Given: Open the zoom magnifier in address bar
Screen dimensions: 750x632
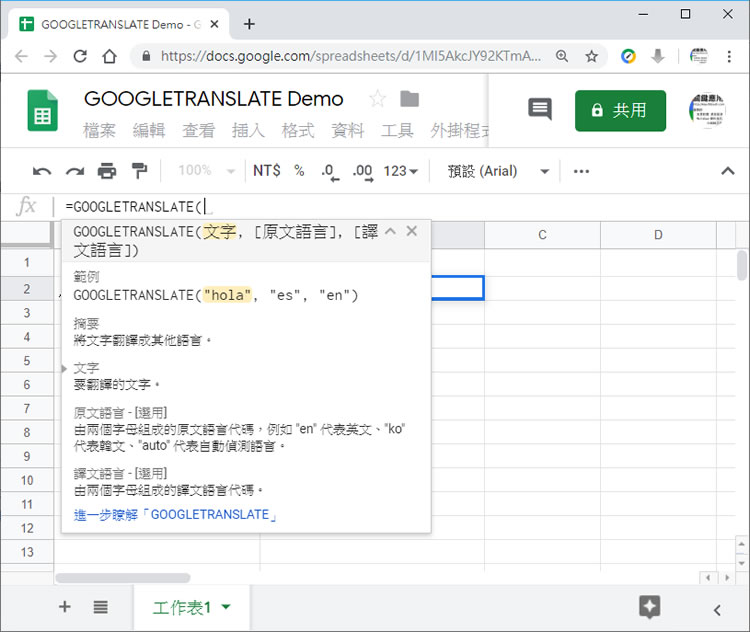Looking at the screenshot, I should click(562, 56).
